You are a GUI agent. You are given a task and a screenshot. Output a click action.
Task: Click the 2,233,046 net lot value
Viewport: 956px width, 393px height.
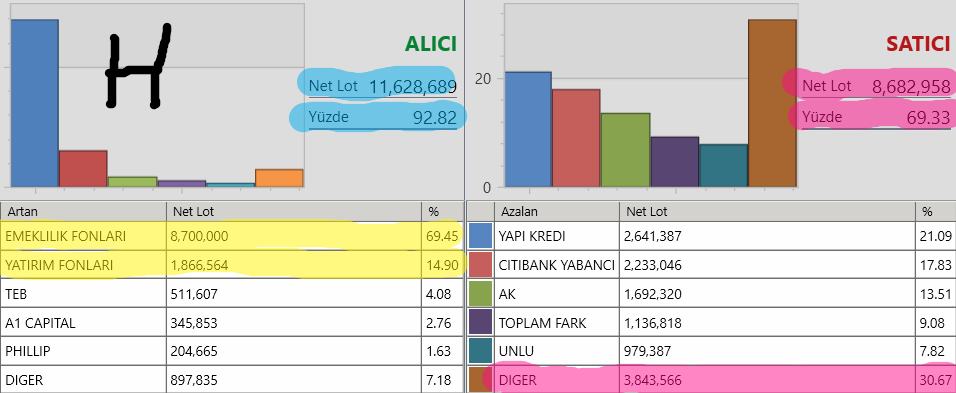tap(653, 265)
